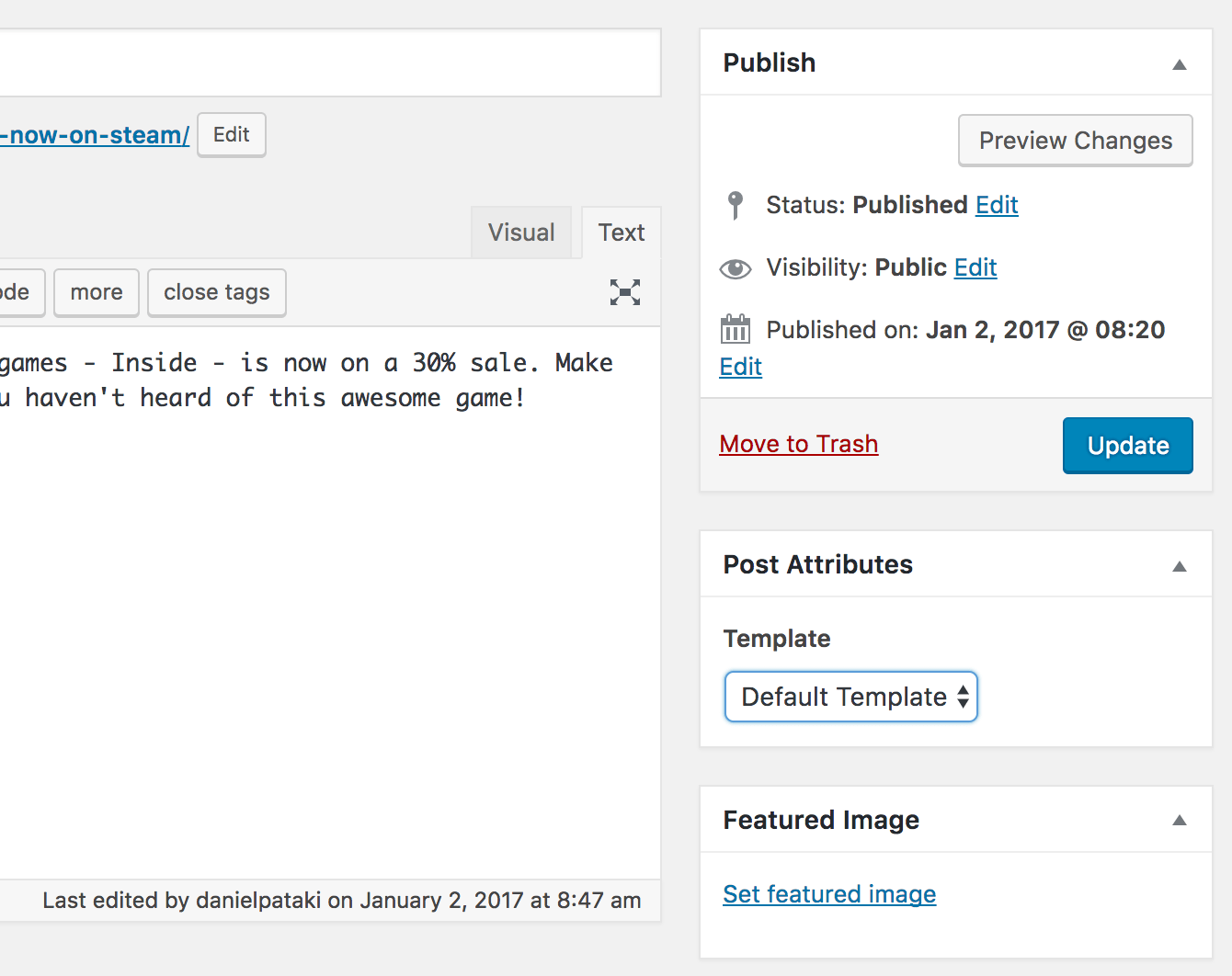This screenshot has width=1232, height=976.
Task: Toggle distraction-free fullscreen editor icon
Action: (x=625, y=292)
